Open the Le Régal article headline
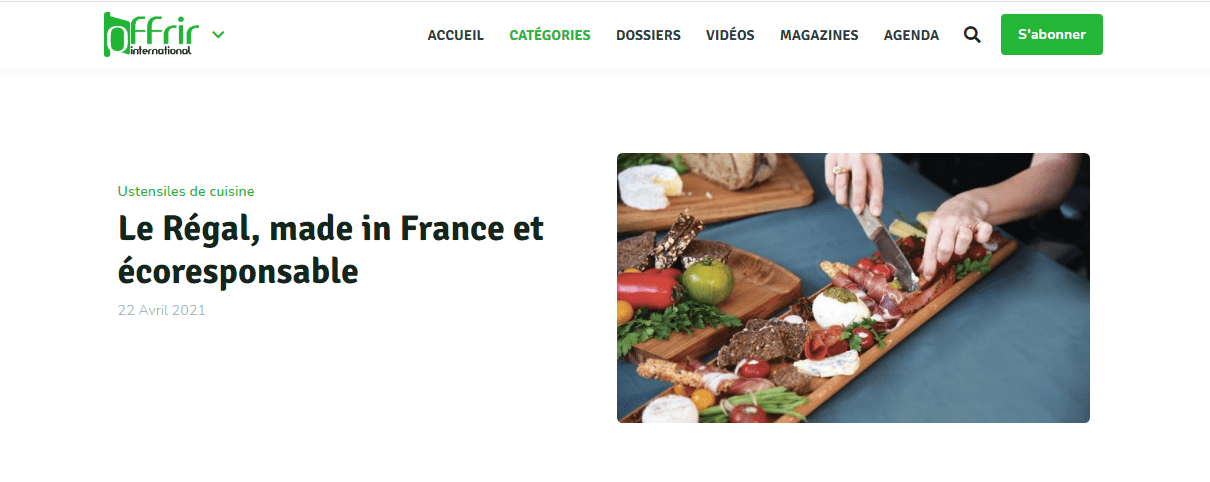 [x=331, y=249]
